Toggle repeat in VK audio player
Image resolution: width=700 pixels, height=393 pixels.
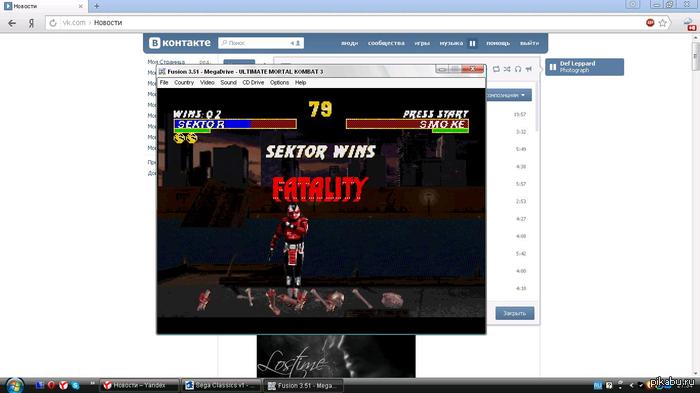496,69
